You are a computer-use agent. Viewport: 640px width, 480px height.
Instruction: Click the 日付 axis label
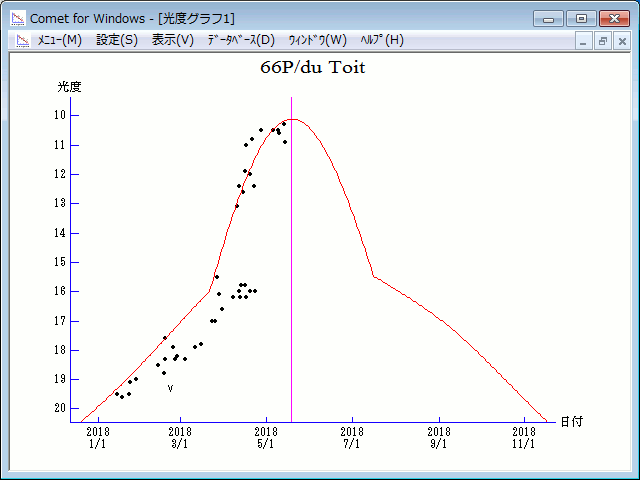571,422
